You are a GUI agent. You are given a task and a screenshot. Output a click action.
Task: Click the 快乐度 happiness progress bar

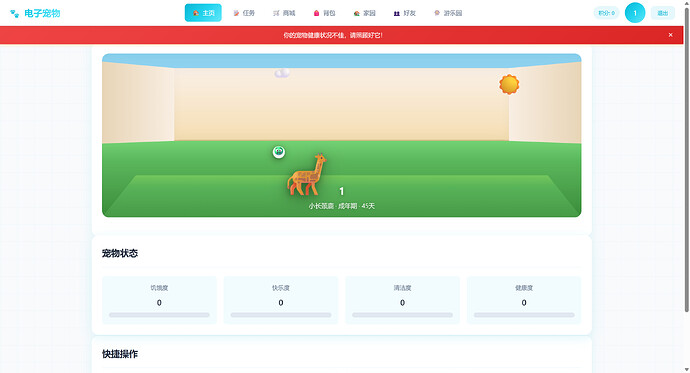[281, 315]
